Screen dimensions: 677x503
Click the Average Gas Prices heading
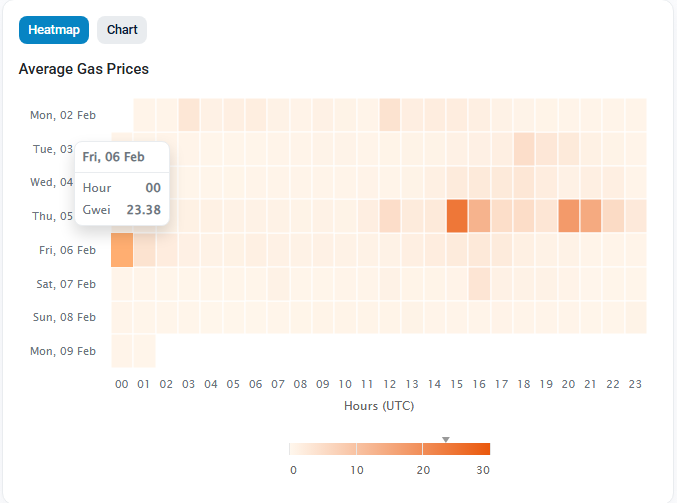tap(84, 69)
